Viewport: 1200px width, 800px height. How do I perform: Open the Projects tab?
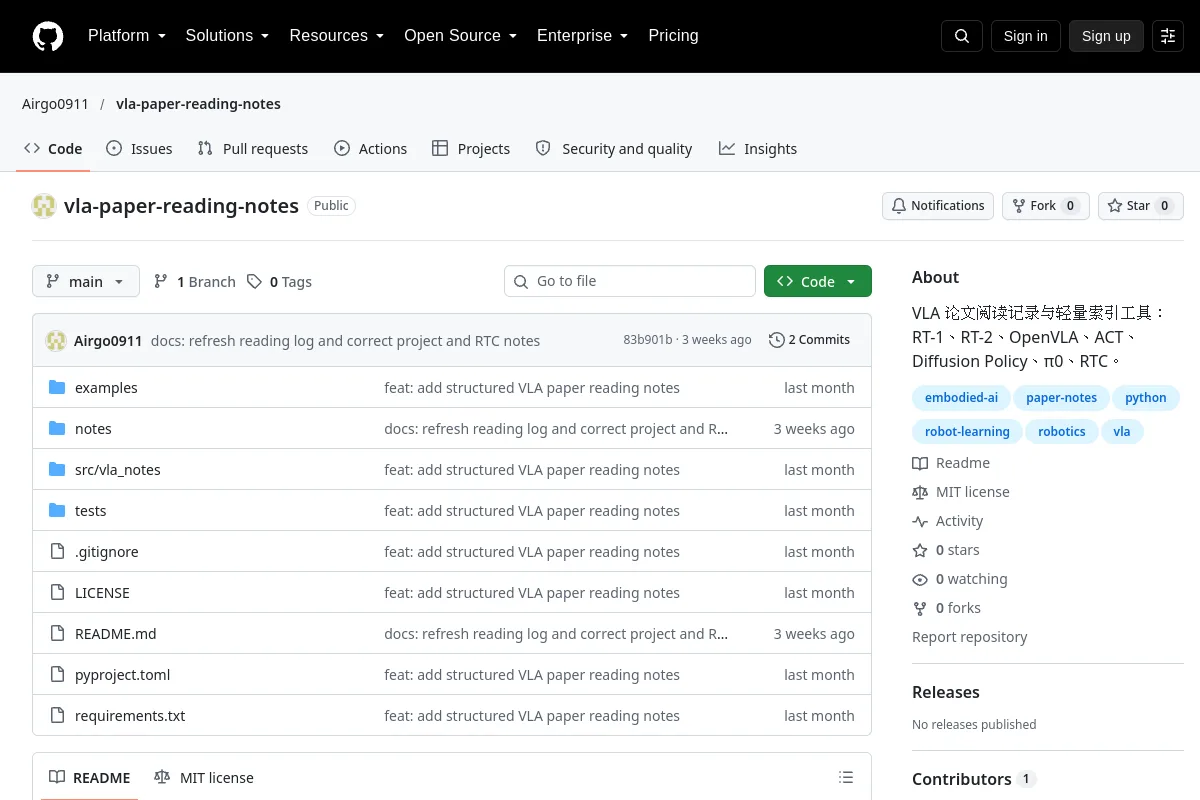point(471,149)
